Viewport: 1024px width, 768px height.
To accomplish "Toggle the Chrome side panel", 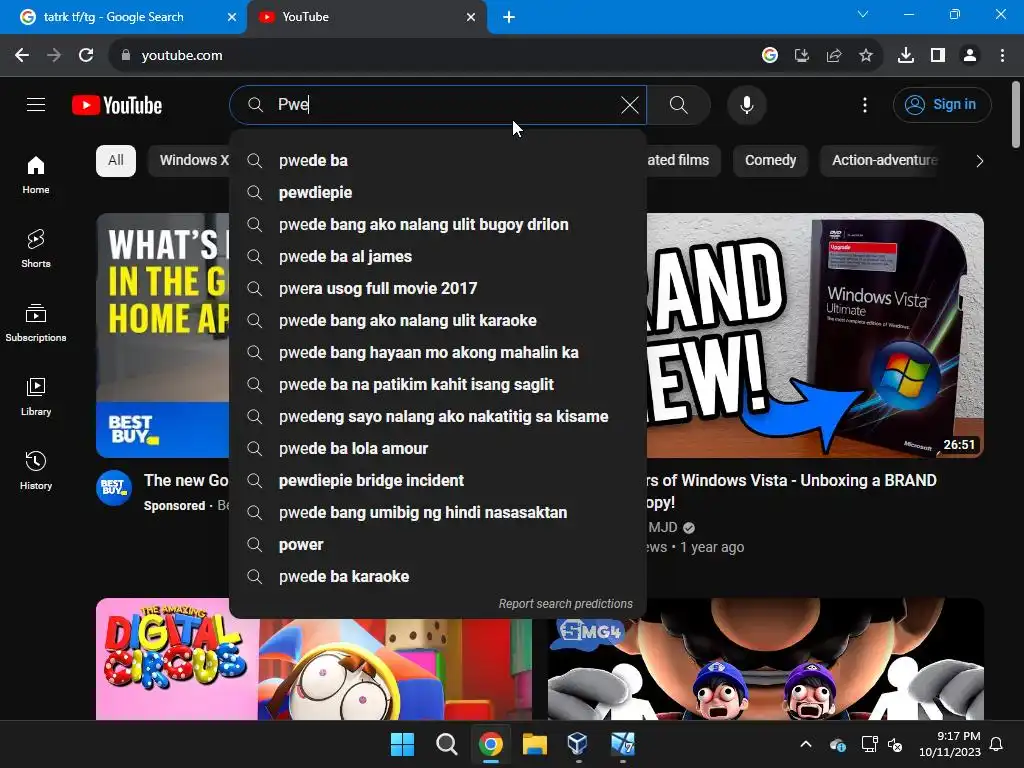I will pos(938,56).
